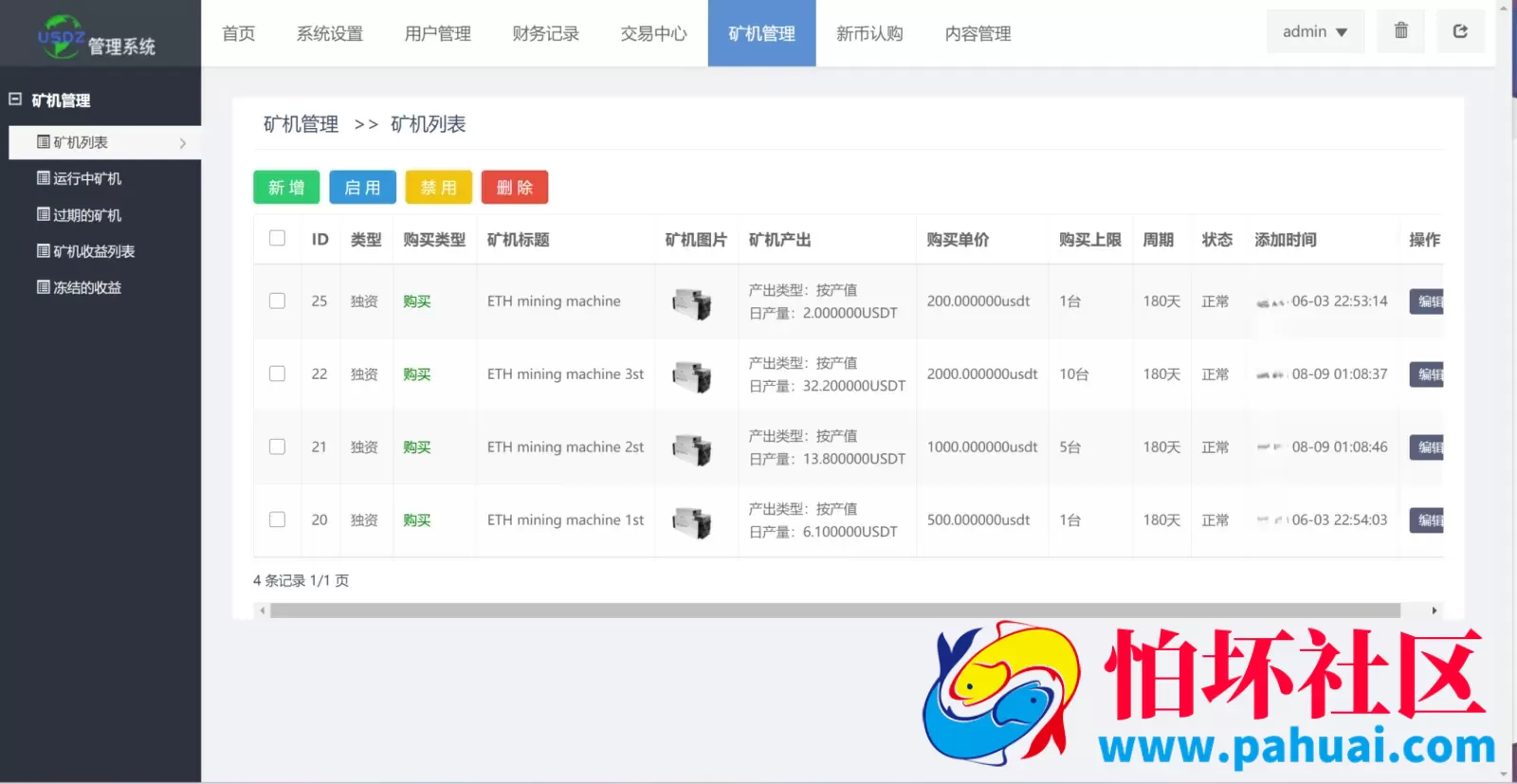Click the horizontal scrollbar left arrow
Viewport: 1517px width, 784px height.
pyautogui.click(x=263, y=611)
